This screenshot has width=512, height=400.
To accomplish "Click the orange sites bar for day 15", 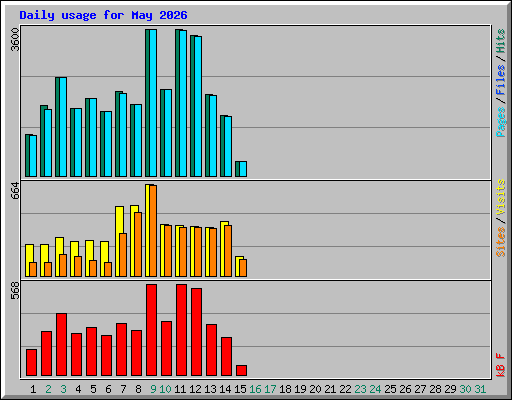I will click(243, 268).
